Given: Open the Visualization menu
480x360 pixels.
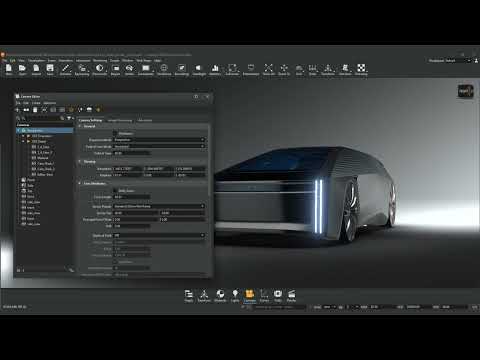Looking at the screenshot, I should [37, 61].
